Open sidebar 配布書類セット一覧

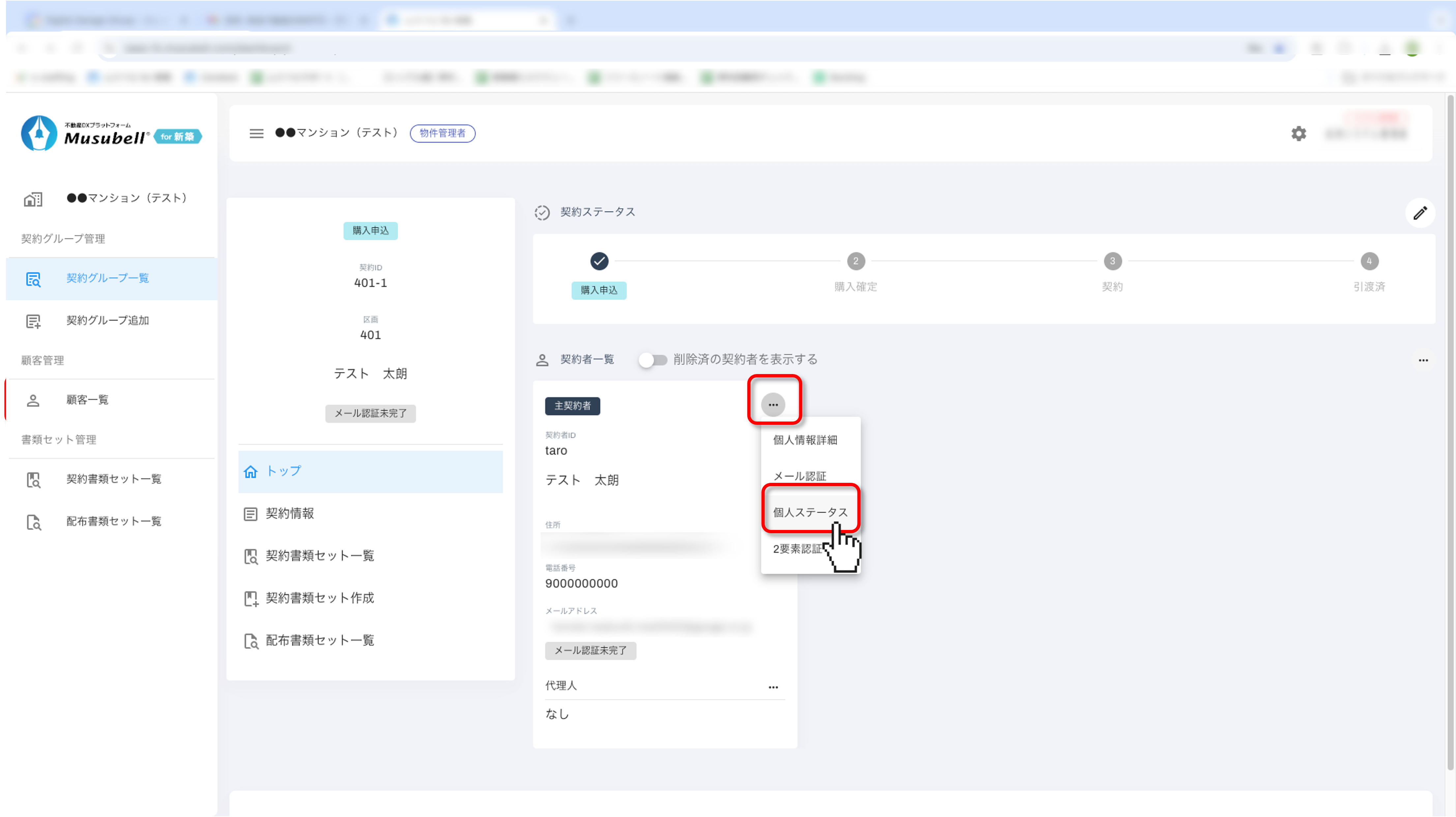[x=113, y=521]
